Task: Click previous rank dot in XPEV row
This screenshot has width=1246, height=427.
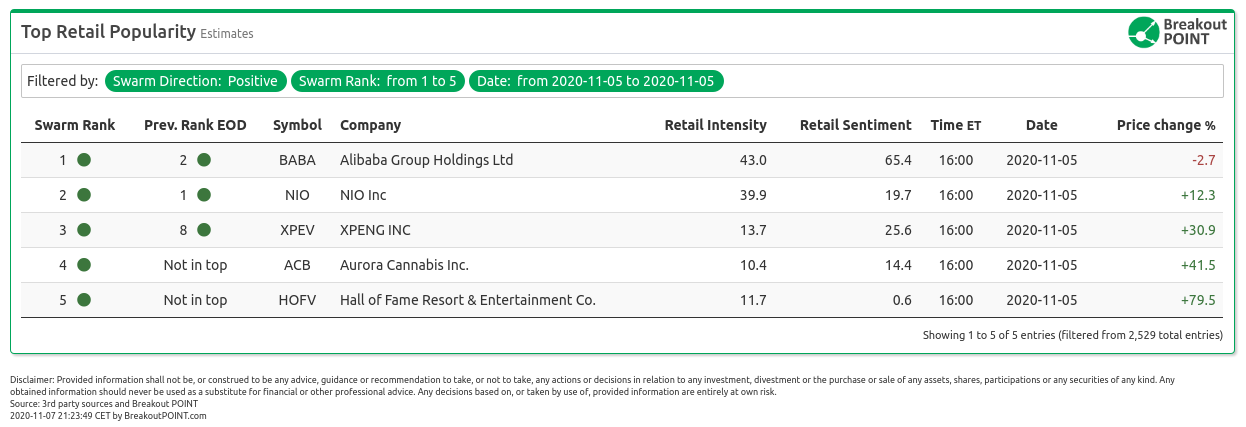Action: pos(204,230)
